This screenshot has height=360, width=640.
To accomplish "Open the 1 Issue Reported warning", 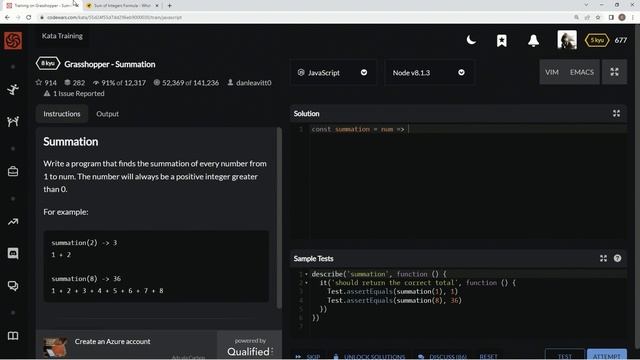I will pos(74,93).
